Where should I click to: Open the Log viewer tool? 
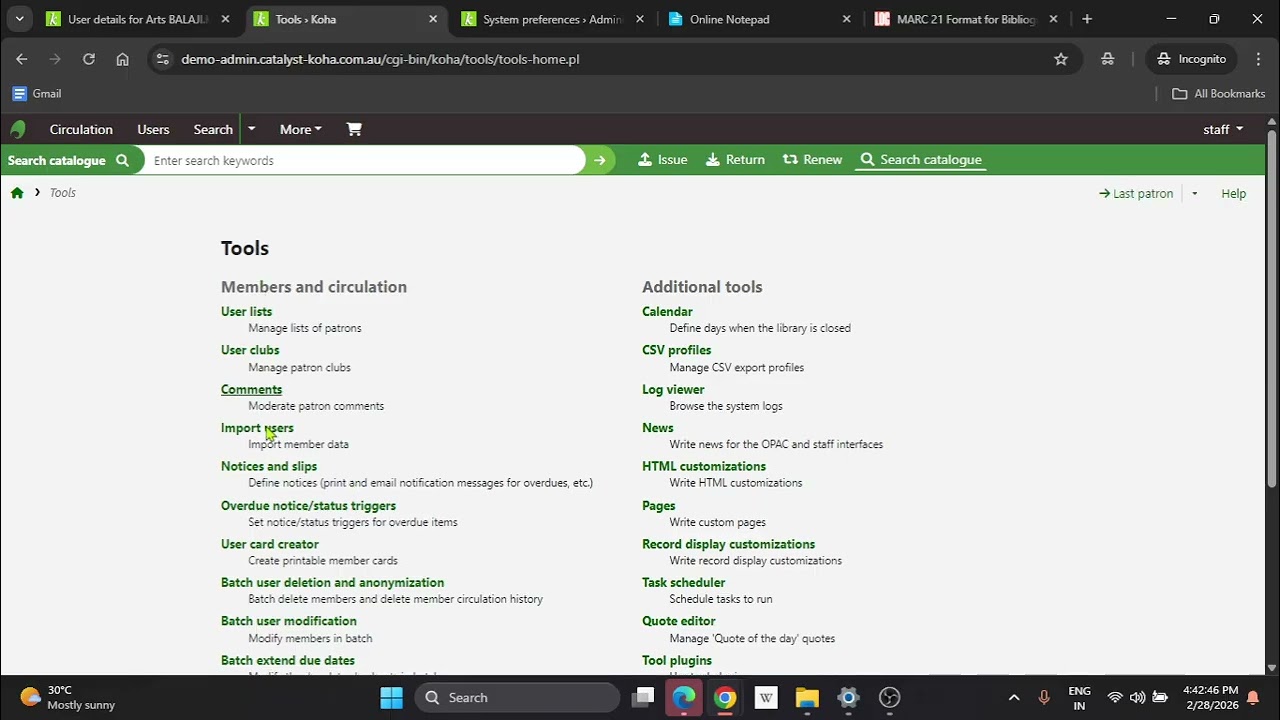673,389
